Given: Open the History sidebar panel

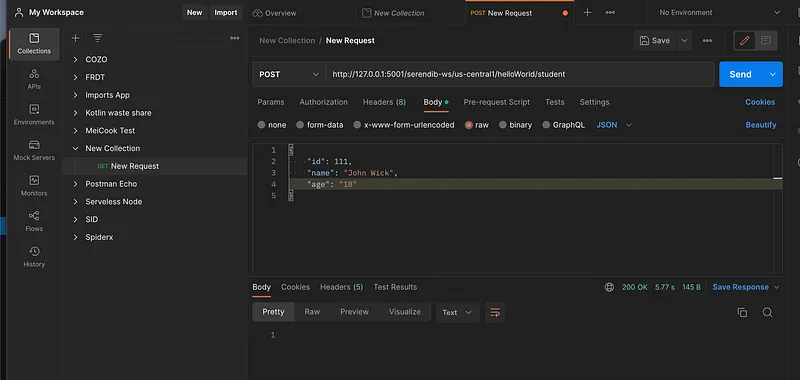Looking at the screenshot, I should pos(34,257).
